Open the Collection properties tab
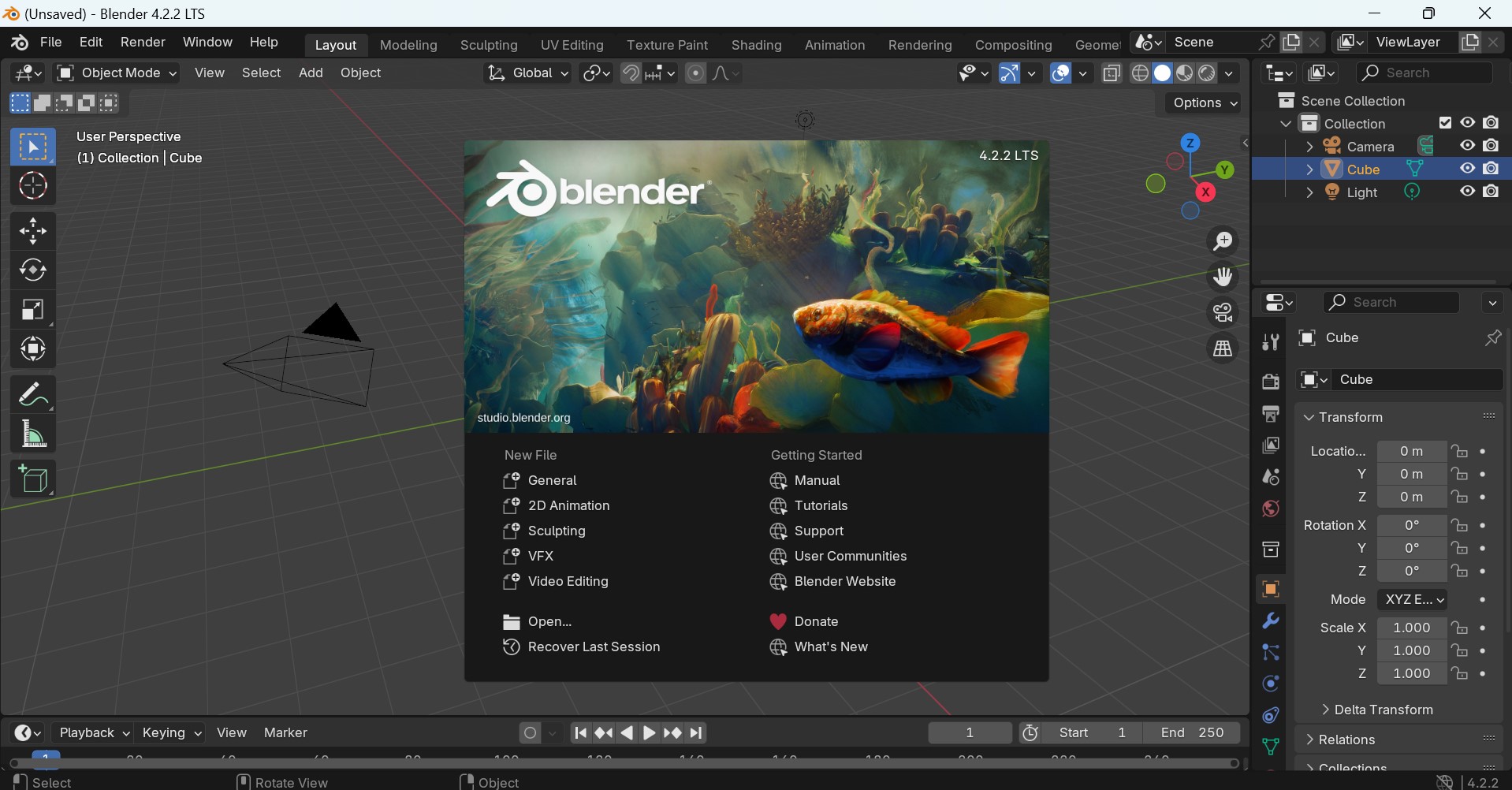Image resolution: width=1512 pixels, height=790 pixels. (1271, 550)
